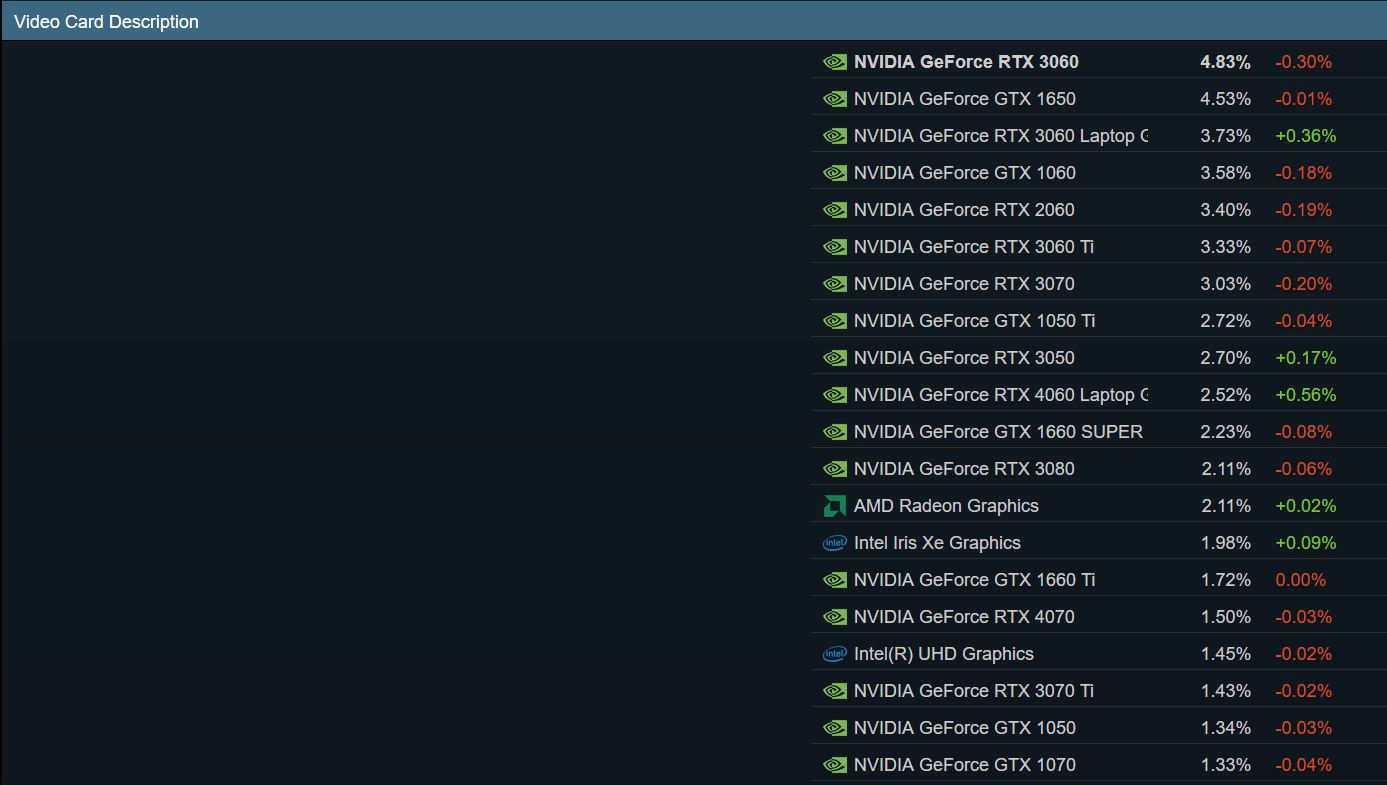The height and width of the screenshot is (785, 1387).
Task: Select NVIDIA GeForce GTX 1660 Ti name
Action: click(974, 580)
